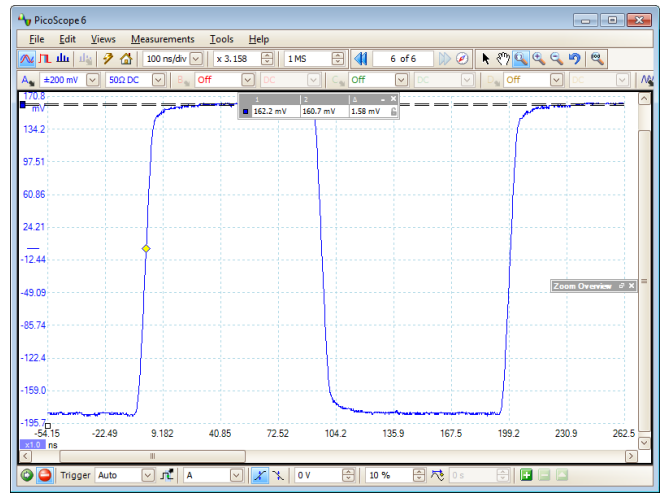
Task: Click the vertical scrollbar thumb
Action: (644, 281)
